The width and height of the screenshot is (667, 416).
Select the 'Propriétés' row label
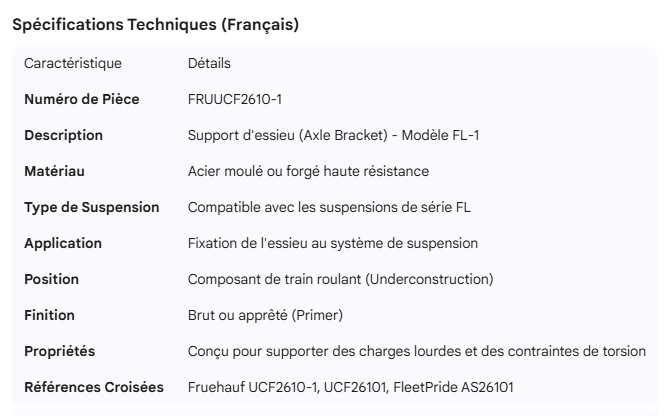click(59, 351)
